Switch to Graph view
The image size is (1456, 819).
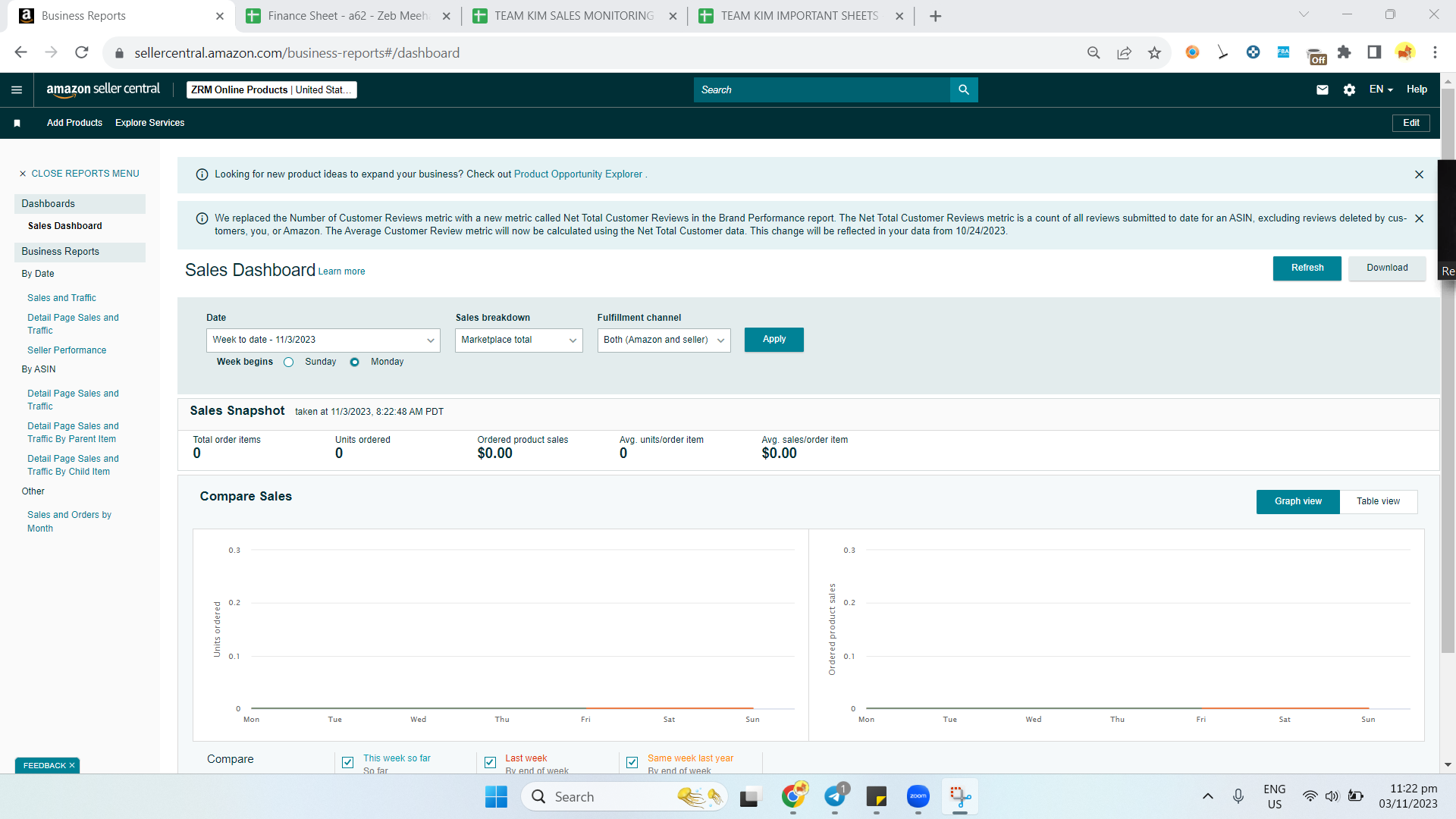1298,501
